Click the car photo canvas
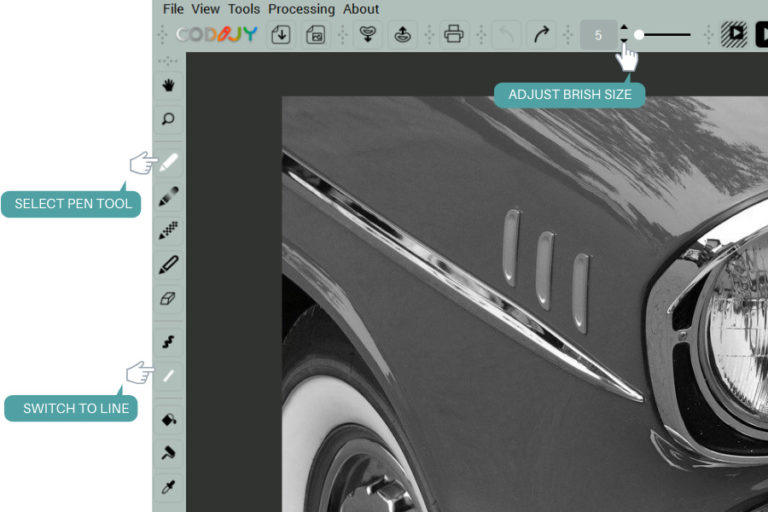768x512 pixels. (525, 304)
